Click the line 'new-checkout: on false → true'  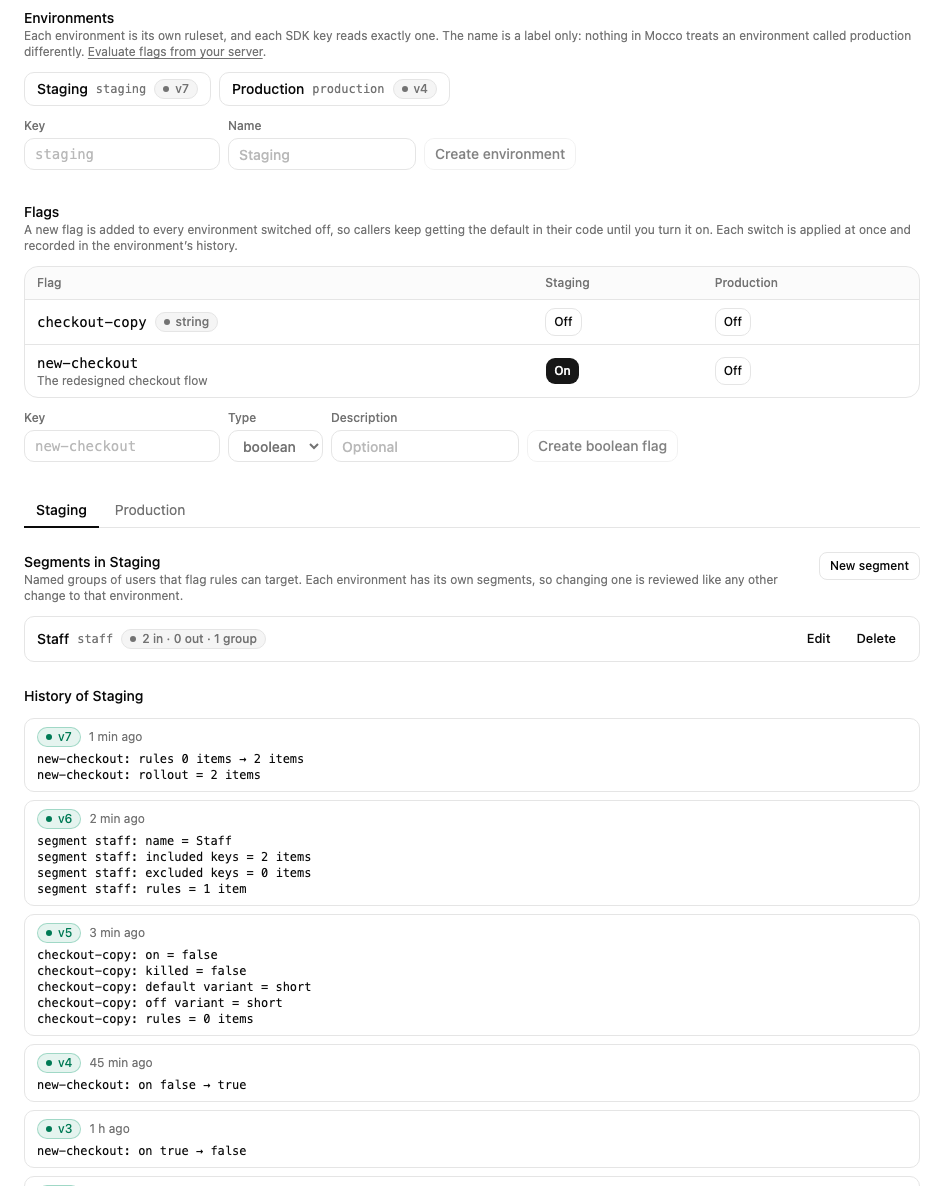point(141,1085)
